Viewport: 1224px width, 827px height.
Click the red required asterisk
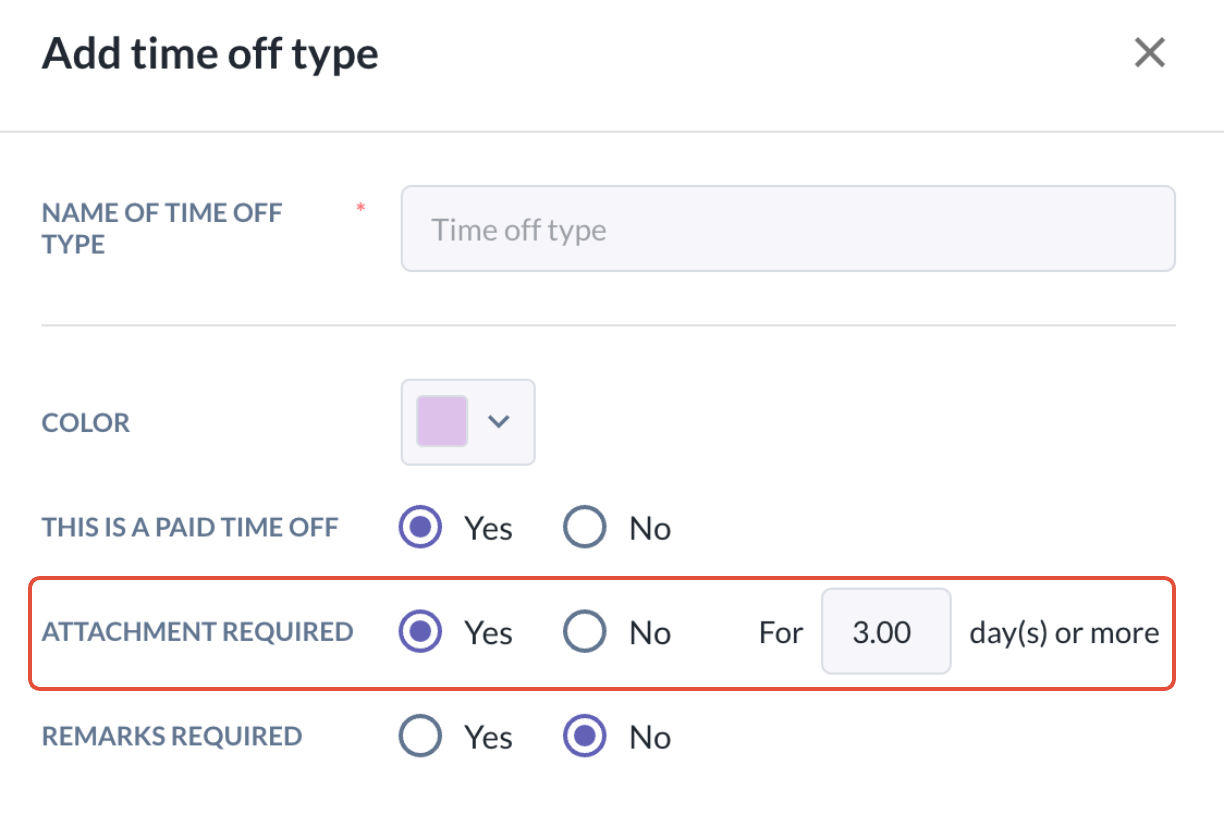click(x=361, y=208)
